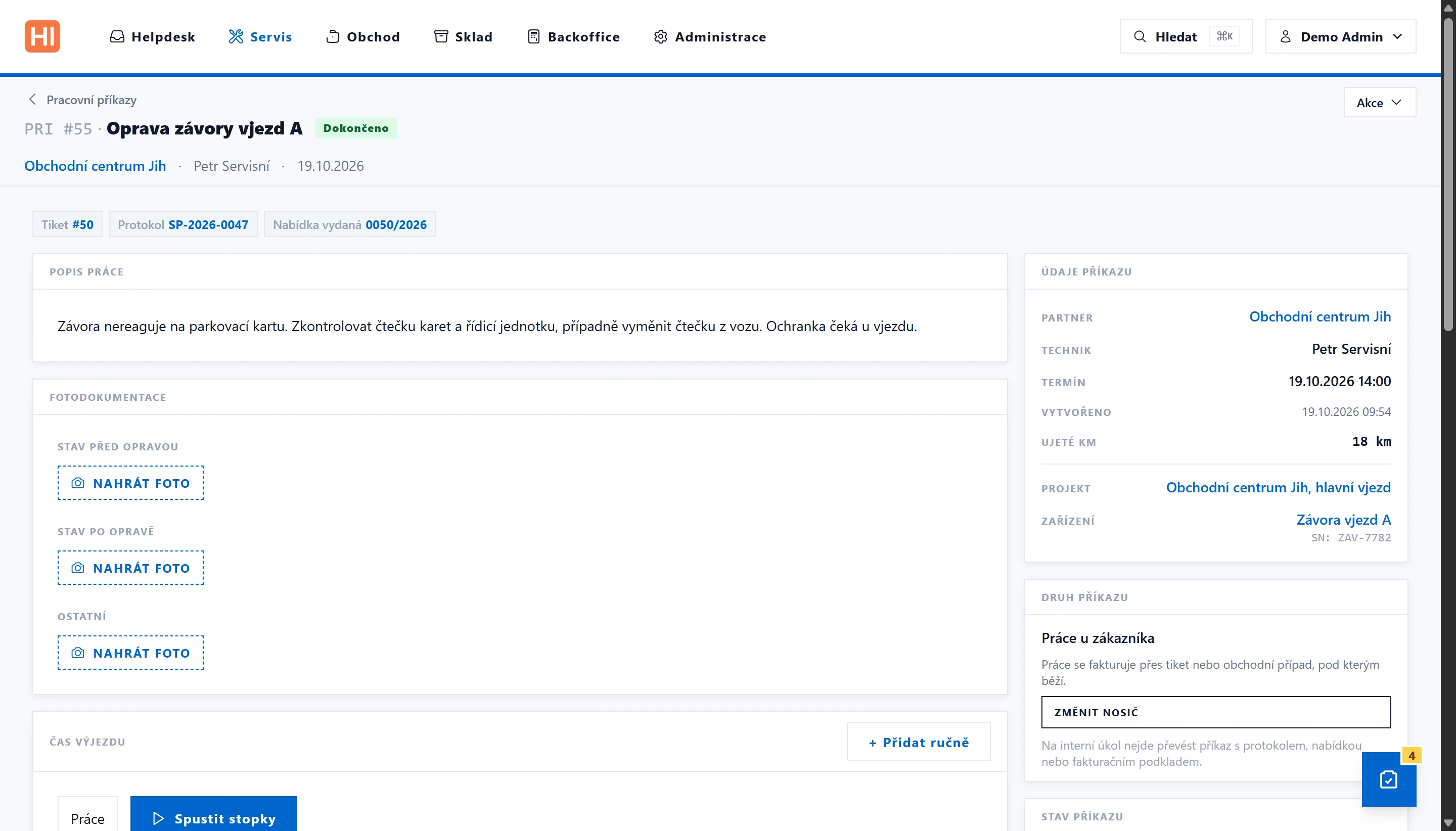Open the Administrace menu
The width and height of the screenshot is (1456, 831).
(x=709, y=36)
